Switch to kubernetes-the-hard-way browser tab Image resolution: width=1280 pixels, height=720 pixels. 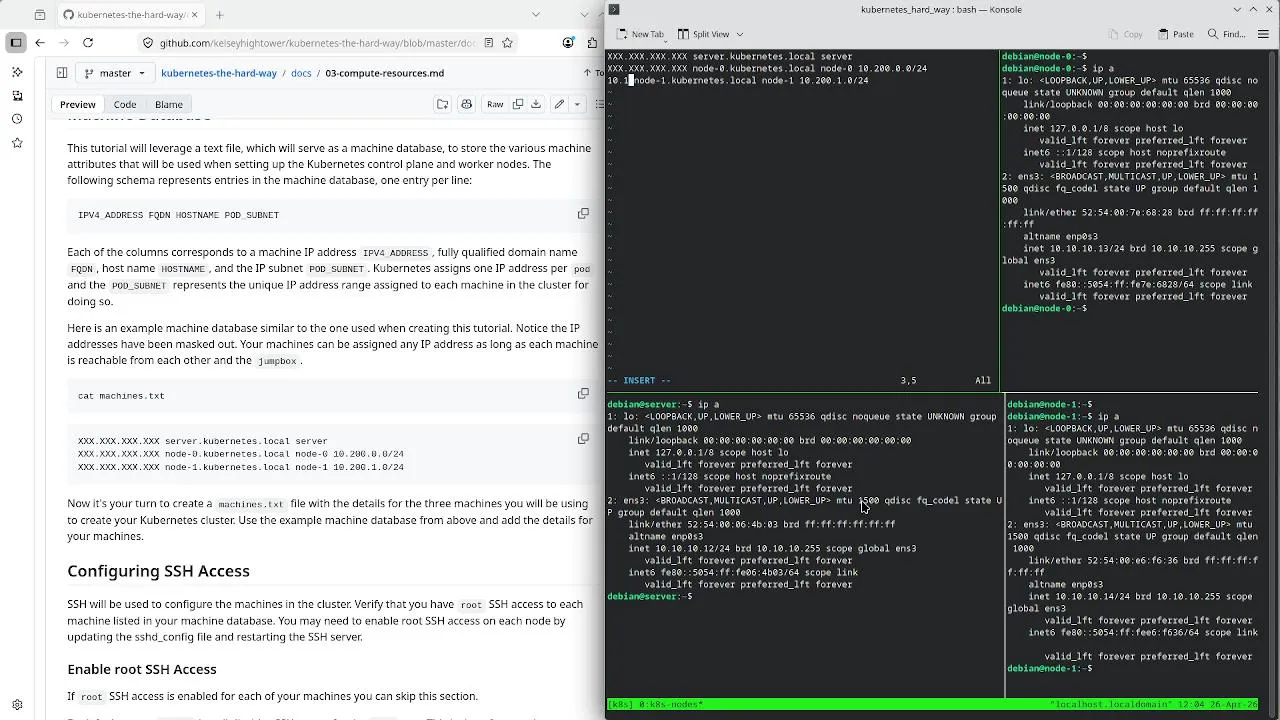coord(129,15)
